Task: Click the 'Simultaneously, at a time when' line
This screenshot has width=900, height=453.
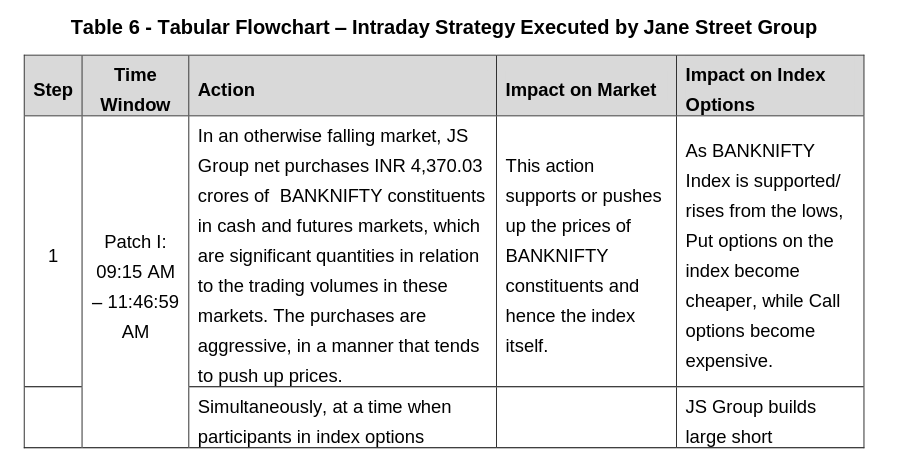Action: pyautogui.click(x=324, y=407)
